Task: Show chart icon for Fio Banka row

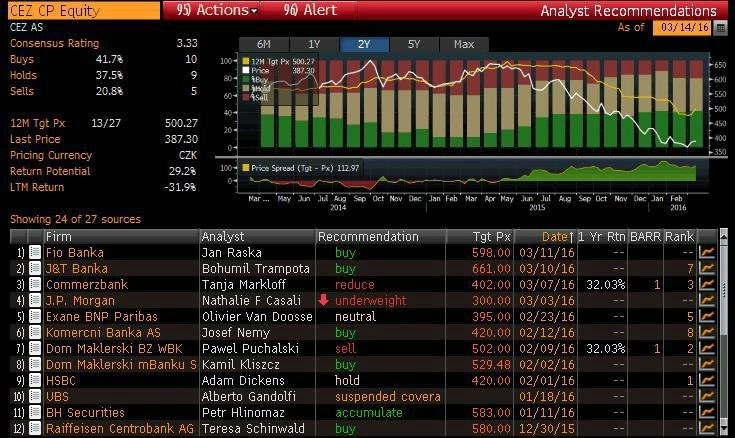Action: pos(706,252)
